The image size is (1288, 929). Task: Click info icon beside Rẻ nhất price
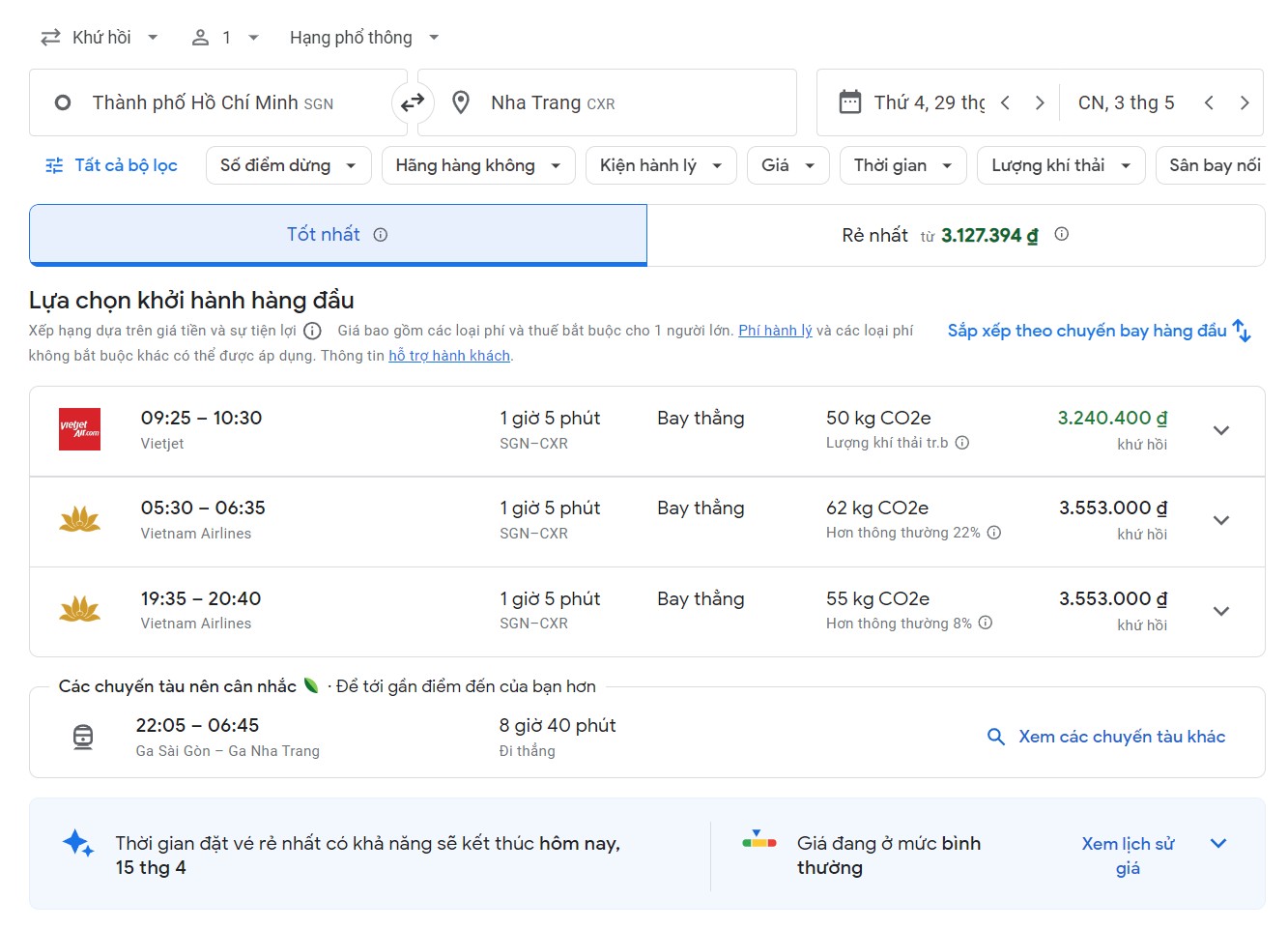pyautogui.click(x=1061, y=234)
